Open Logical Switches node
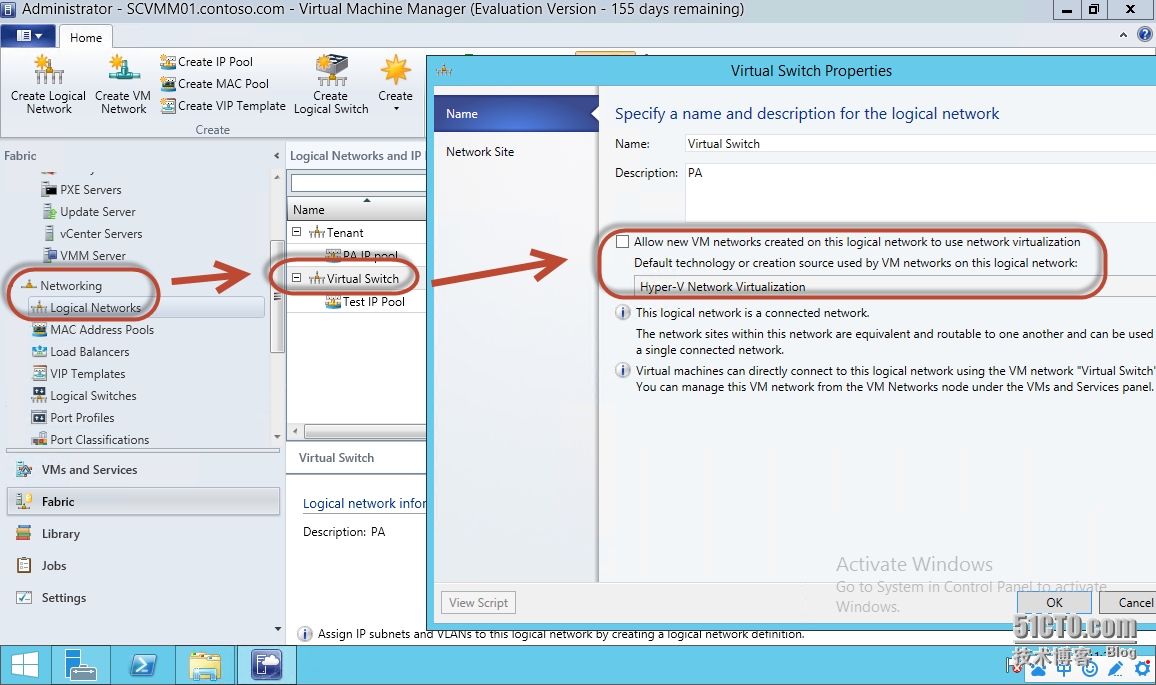1156x685 pixels. point(93,396)
